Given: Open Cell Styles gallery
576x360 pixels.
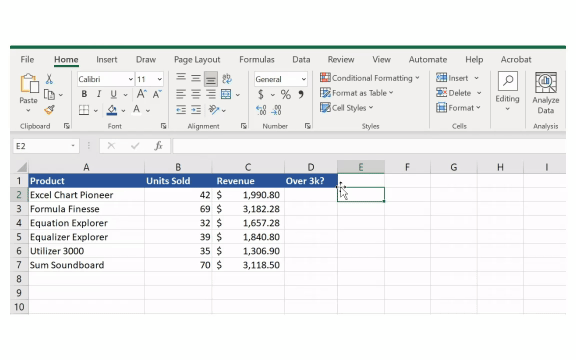Looking at the screenshot, I should 346,108.
